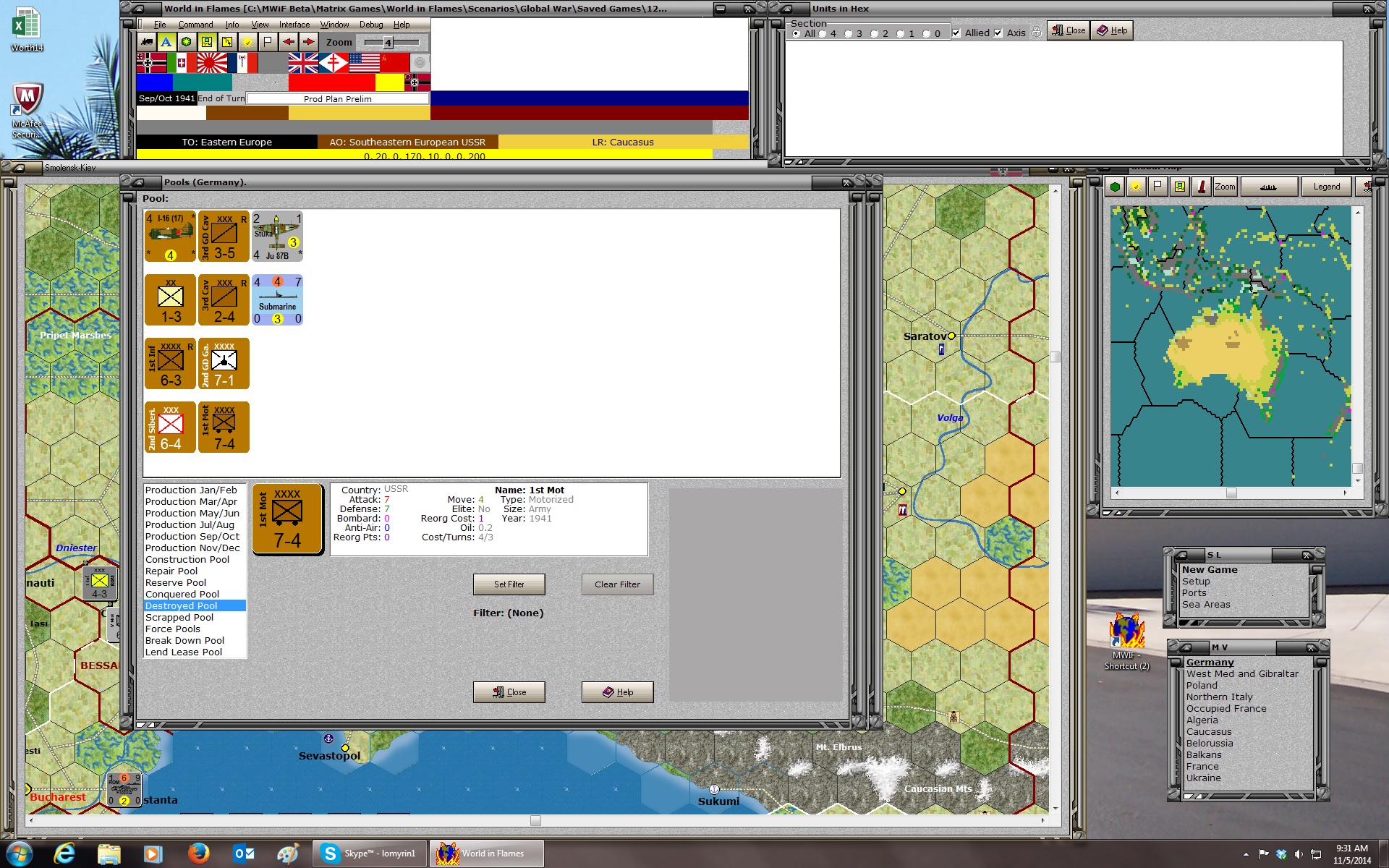Click the tank units toolbar icon
Image resolution: width=1389 pixels, height=868 pixels.
[x=147, y=42]
